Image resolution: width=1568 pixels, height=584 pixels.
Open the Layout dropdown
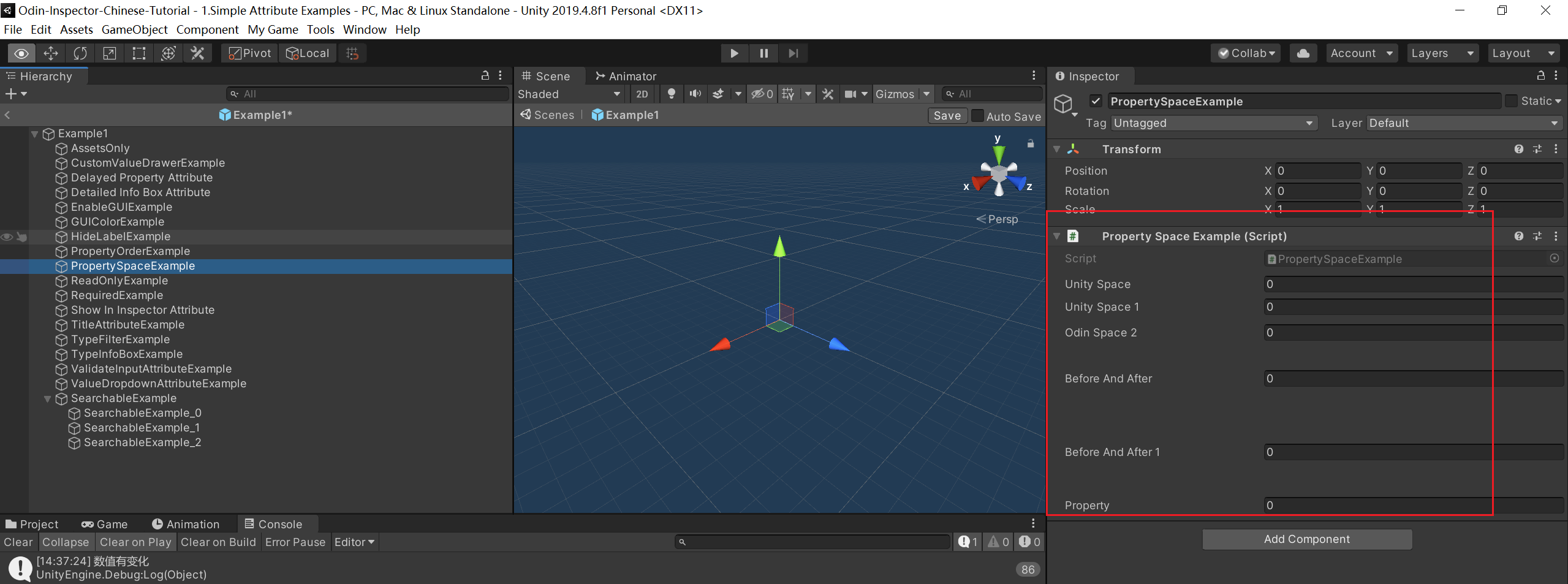pos(1523,53)
